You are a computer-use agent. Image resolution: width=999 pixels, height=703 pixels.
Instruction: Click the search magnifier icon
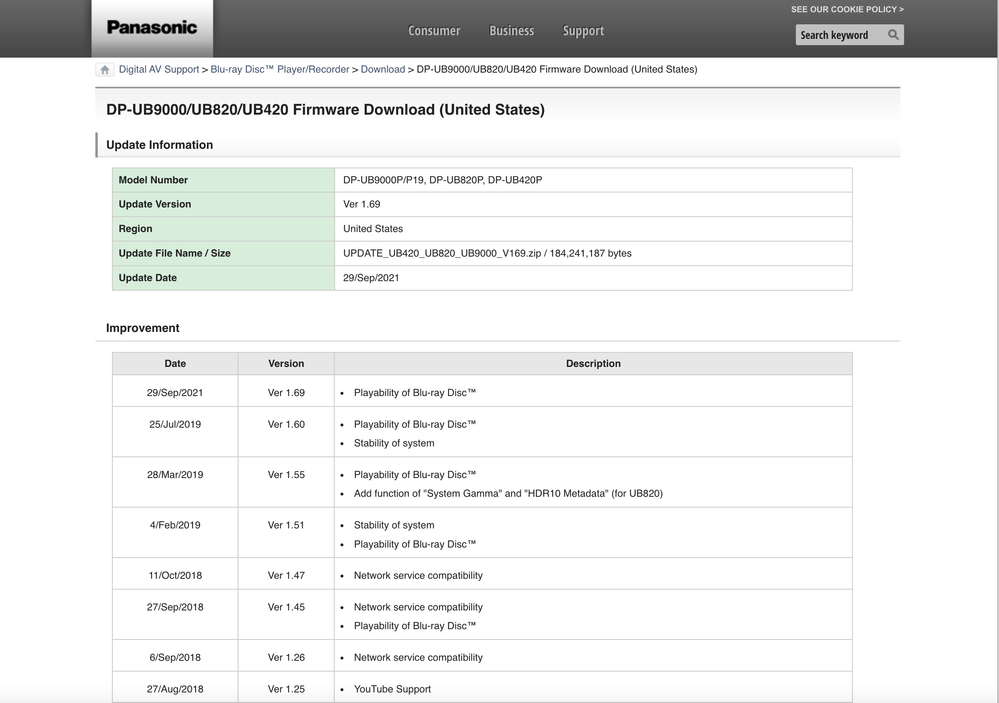click(893, 35)
